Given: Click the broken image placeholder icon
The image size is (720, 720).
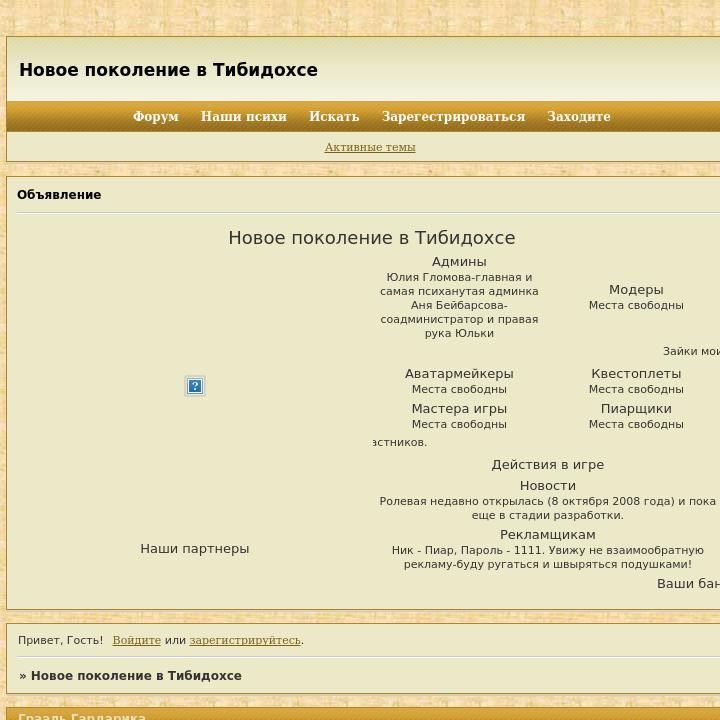Looking at the screenshot, I should tap(195, 386).
